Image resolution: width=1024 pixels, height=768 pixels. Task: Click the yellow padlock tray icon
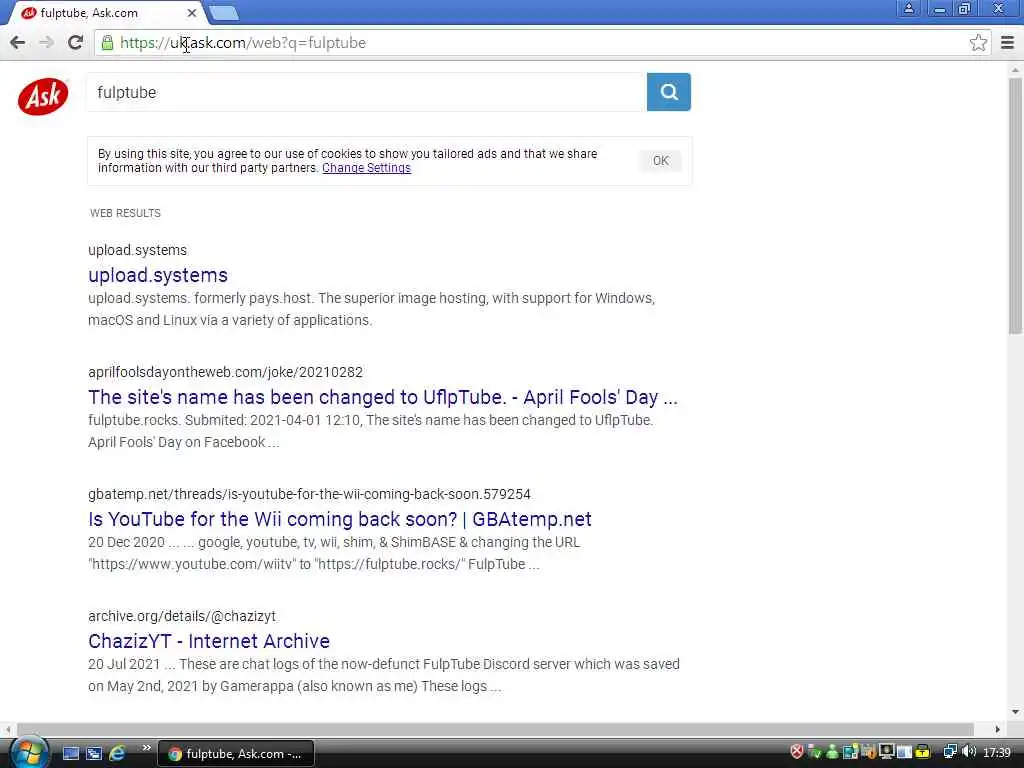coord(922,752)
